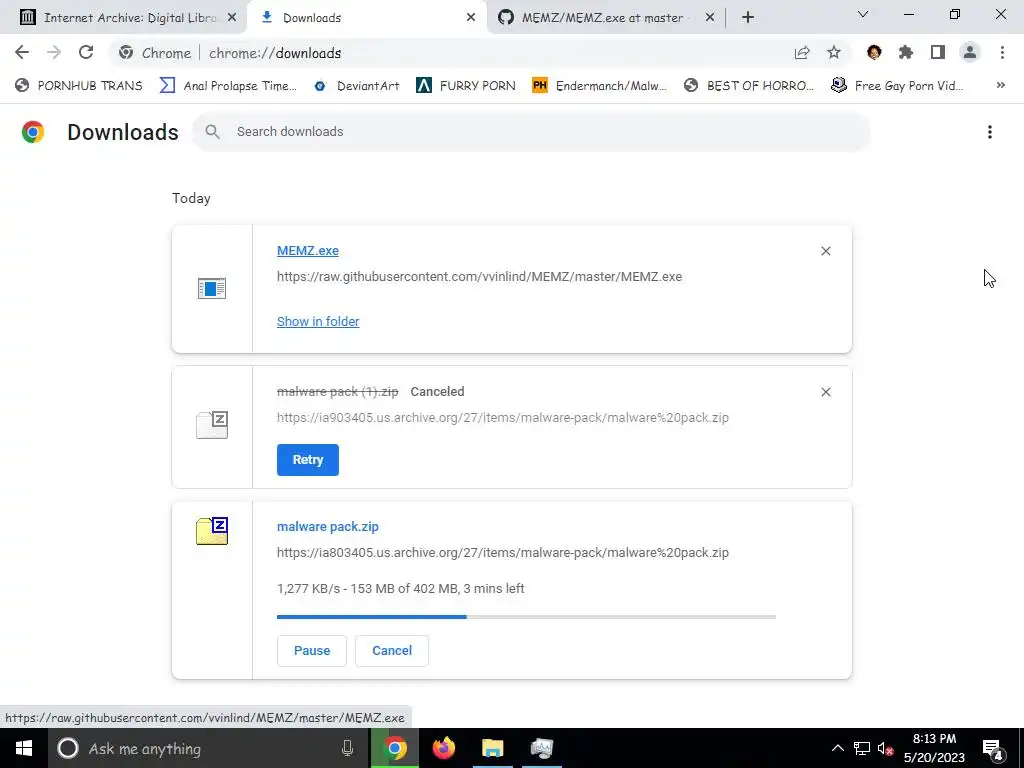This screenshot has height=768, width=1024.
Task: Remove canceled malware pack (1).zip entry
Action: 825,392
